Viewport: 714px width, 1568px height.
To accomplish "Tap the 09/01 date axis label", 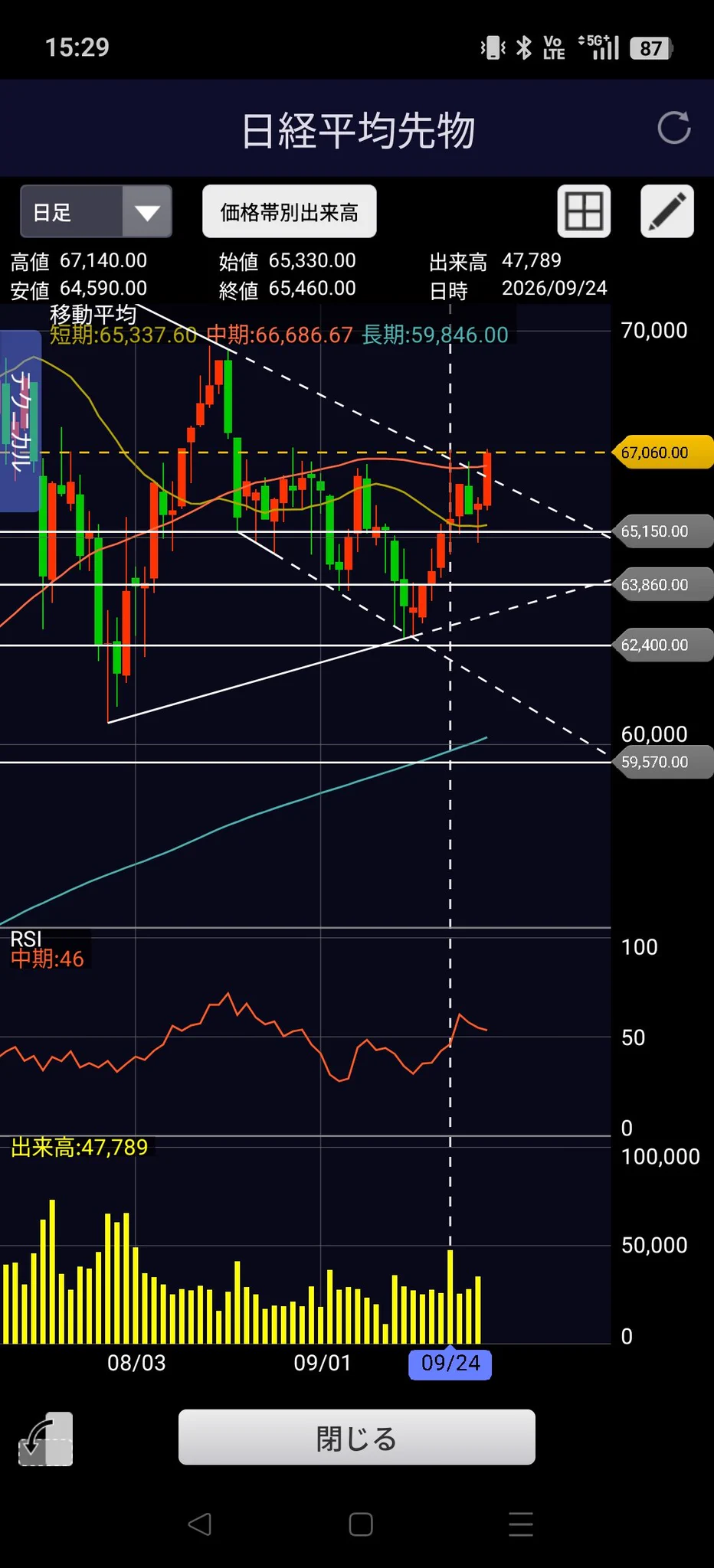I will (323, 1363).
